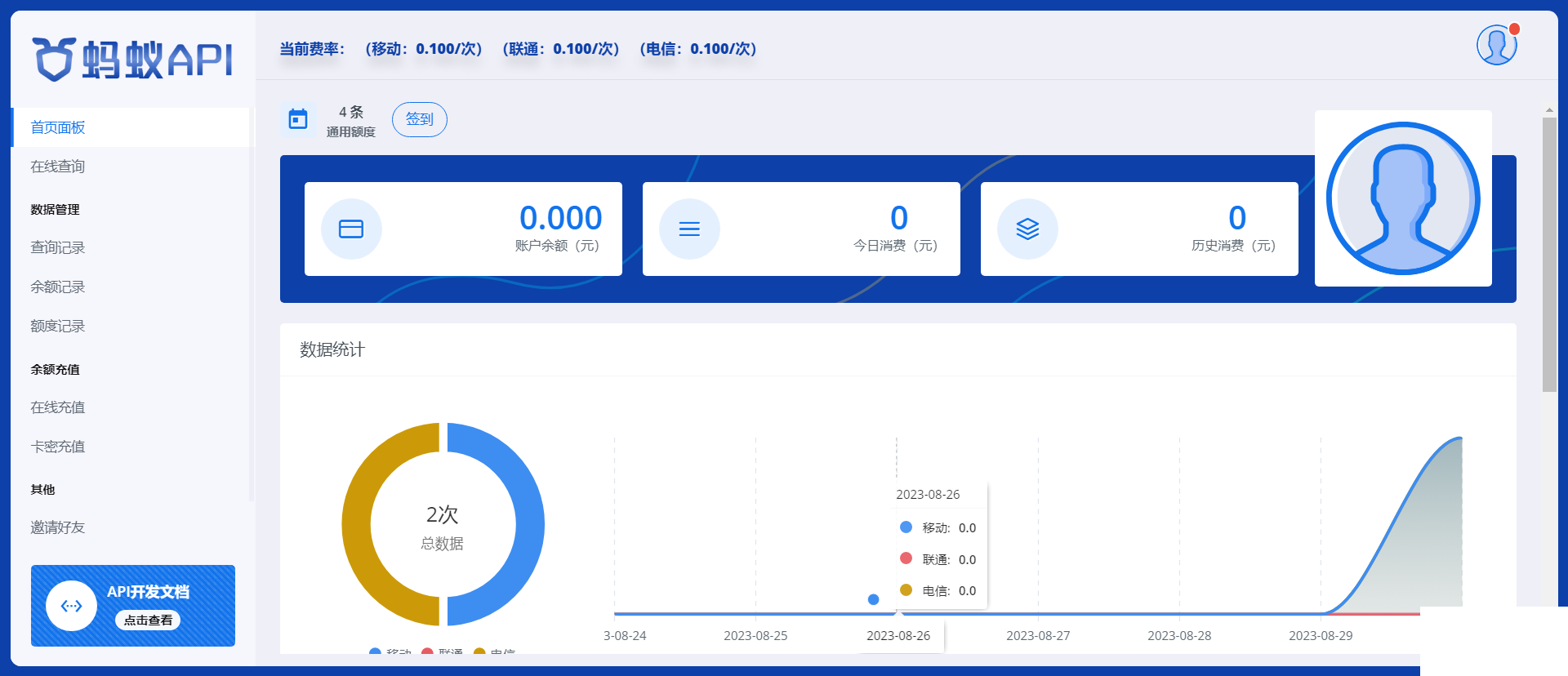Open 在线查询 from the sidebar
The width and height of the screenshot is (1568, 676).
[58, 167]
